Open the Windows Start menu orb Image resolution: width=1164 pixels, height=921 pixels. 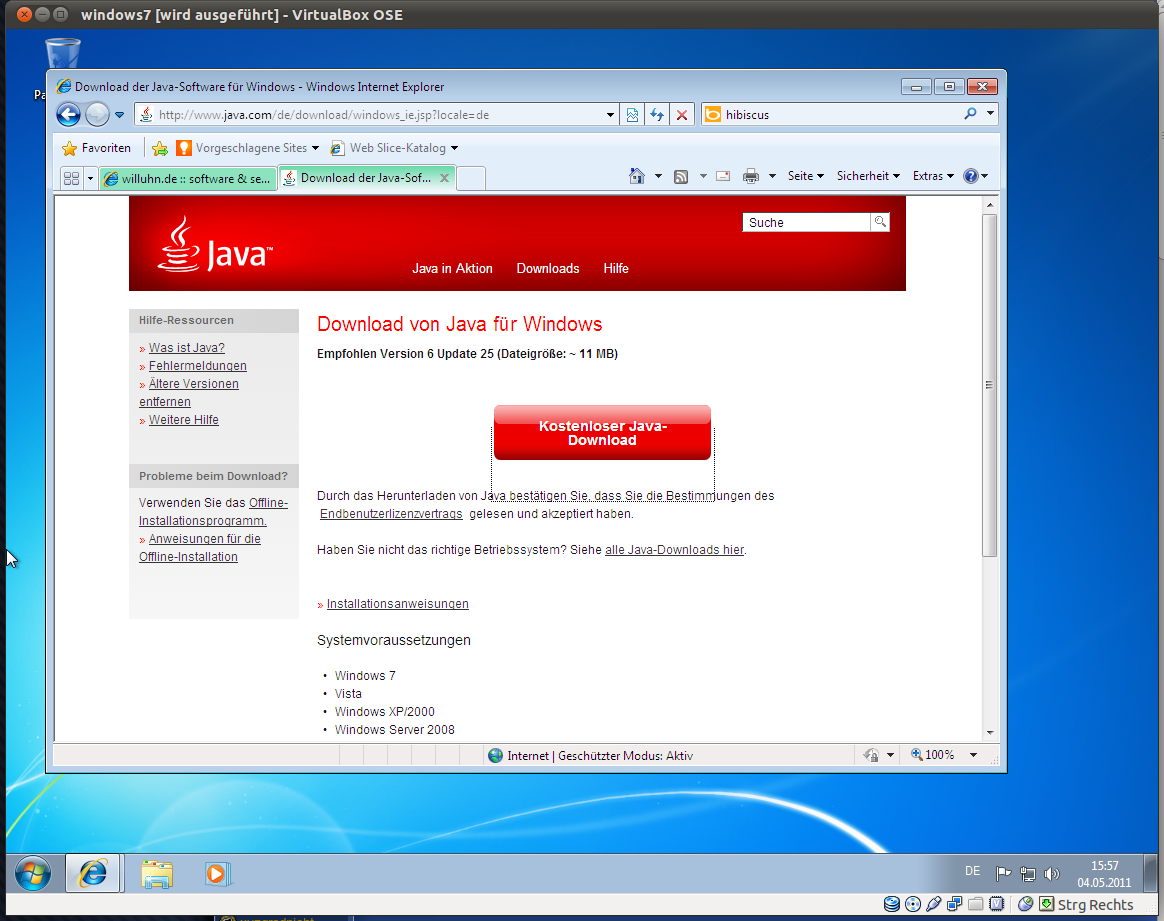point(33,873)
